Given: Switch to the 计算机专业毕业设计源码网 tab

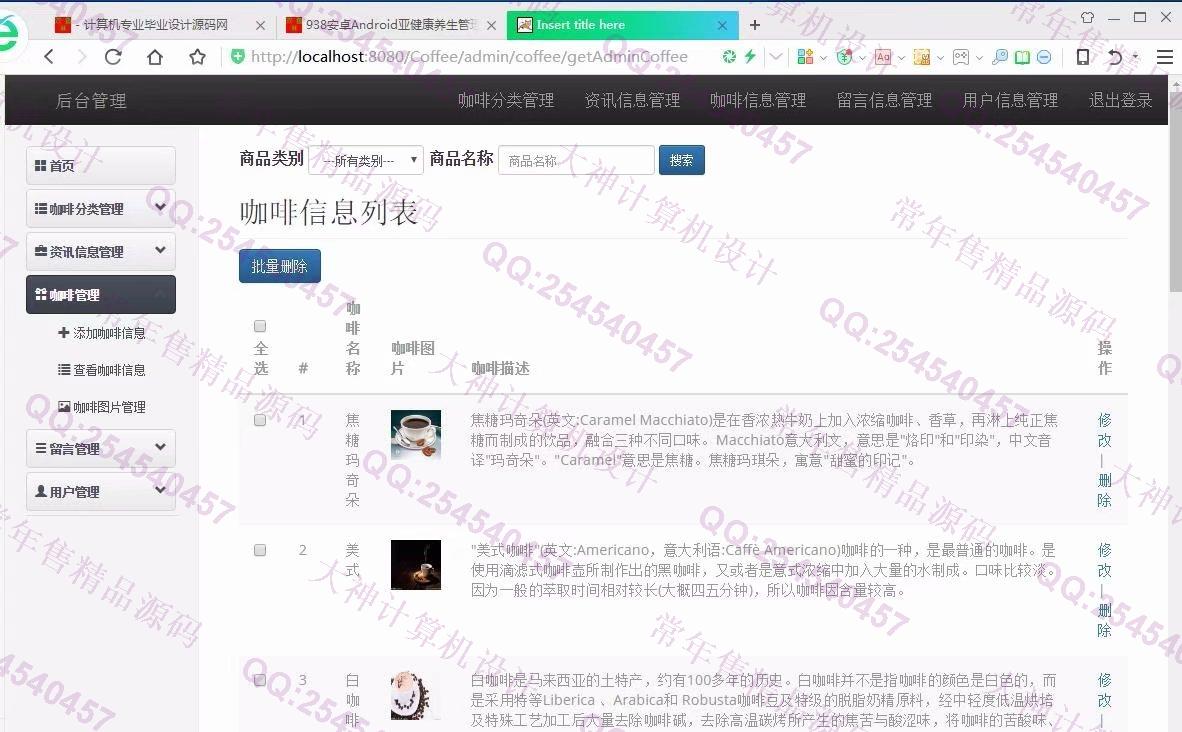Looking at the screenshot, I should click(158, 25).
